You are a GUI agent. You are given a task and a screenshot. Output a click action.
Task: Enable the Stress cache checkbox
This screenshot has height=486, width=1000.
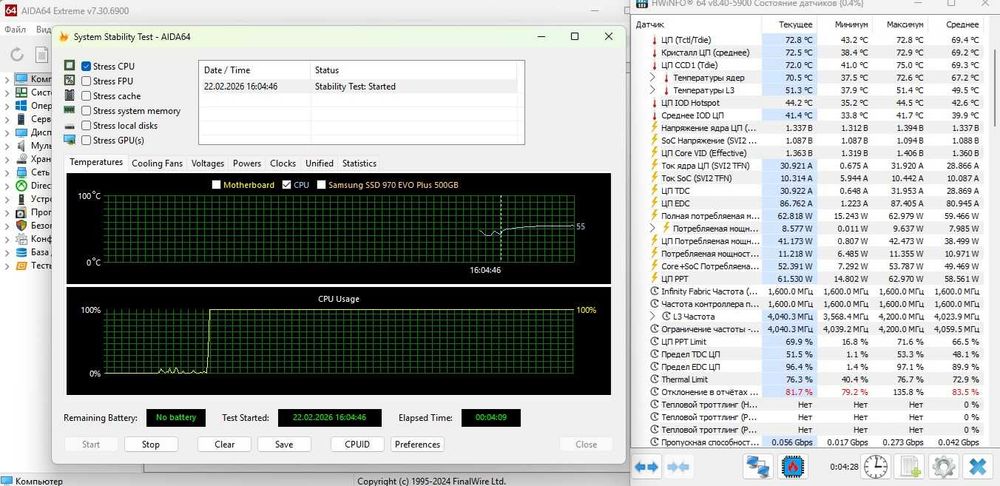click(86, 96)
